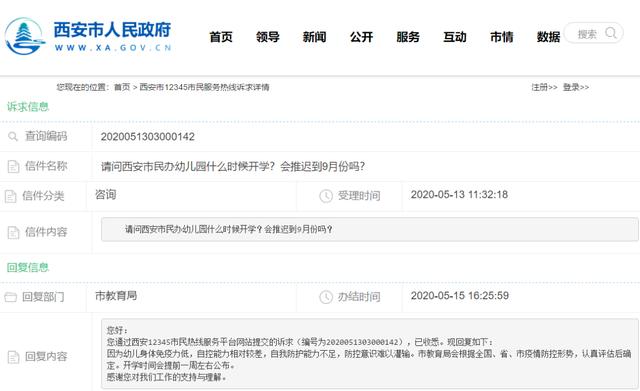Open the 互动 navigation menu item

455,37
